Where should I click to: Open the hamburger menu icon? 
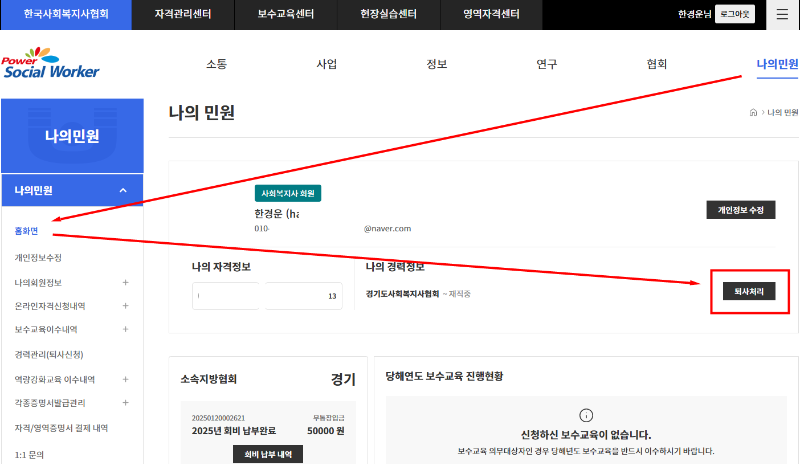pos(782,14)
